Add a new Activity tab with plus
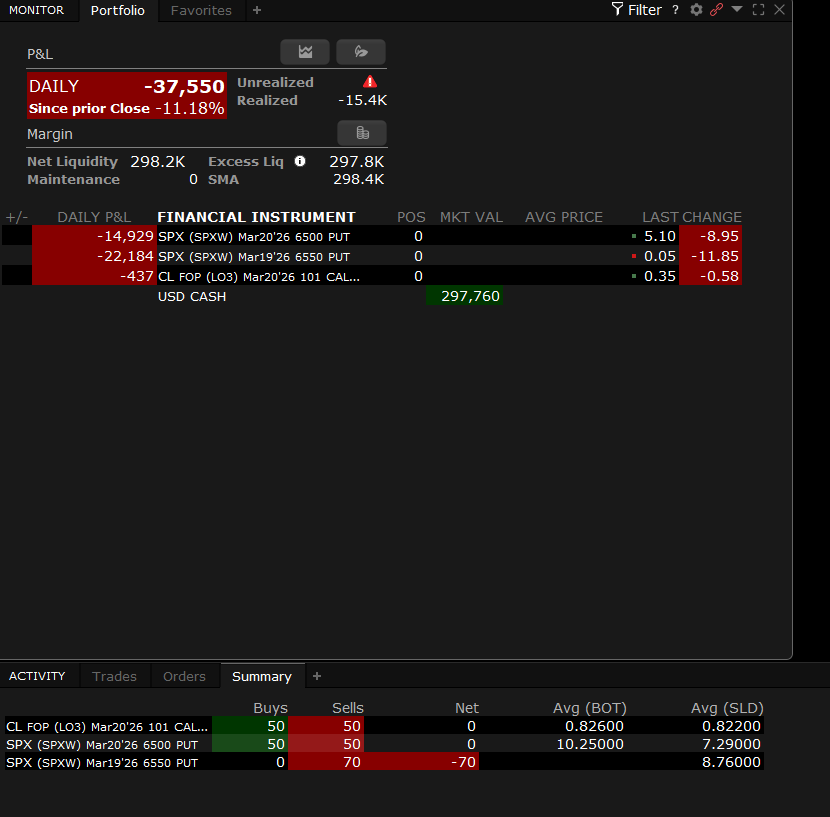This screenshot has width=830, height=817. point(317,676)
